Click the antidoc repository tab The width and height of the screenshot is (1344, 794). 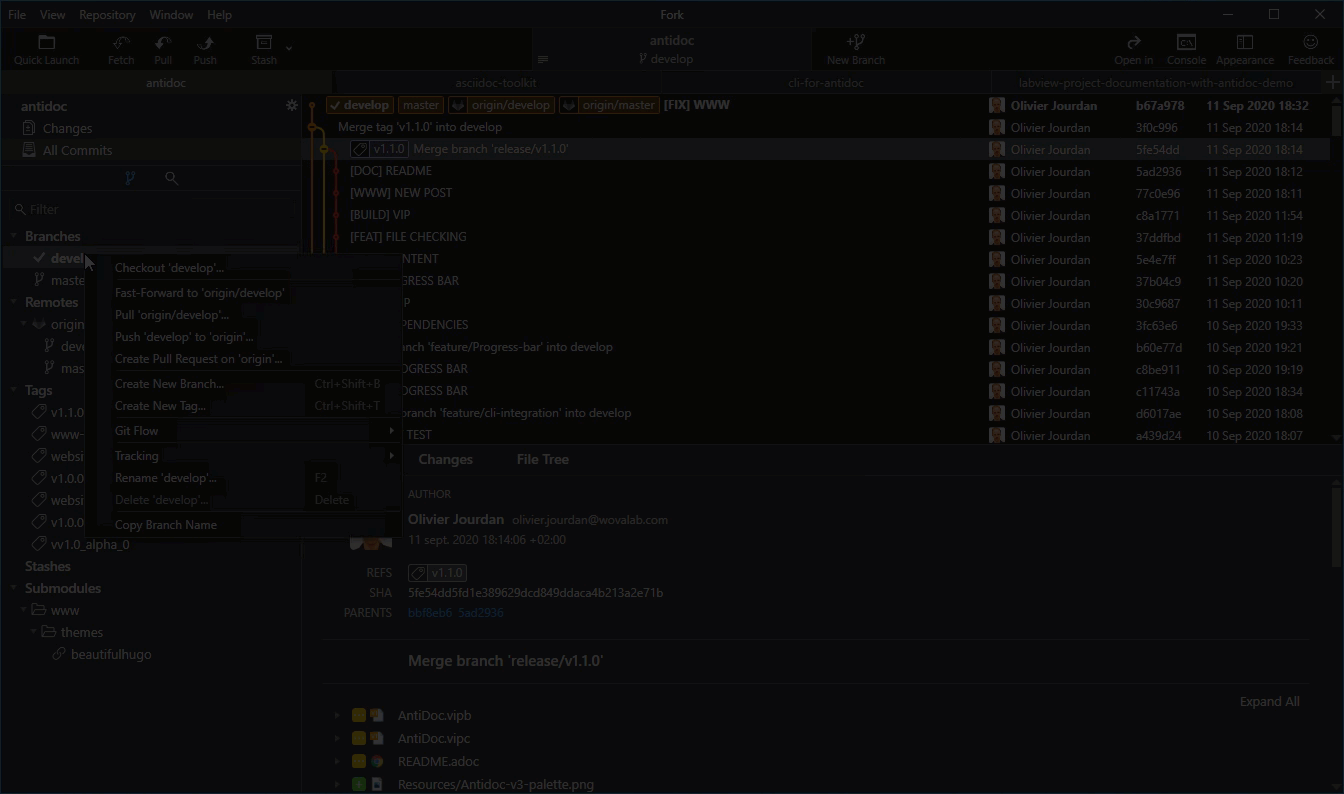pyautogui.click(x=166, y=83)
